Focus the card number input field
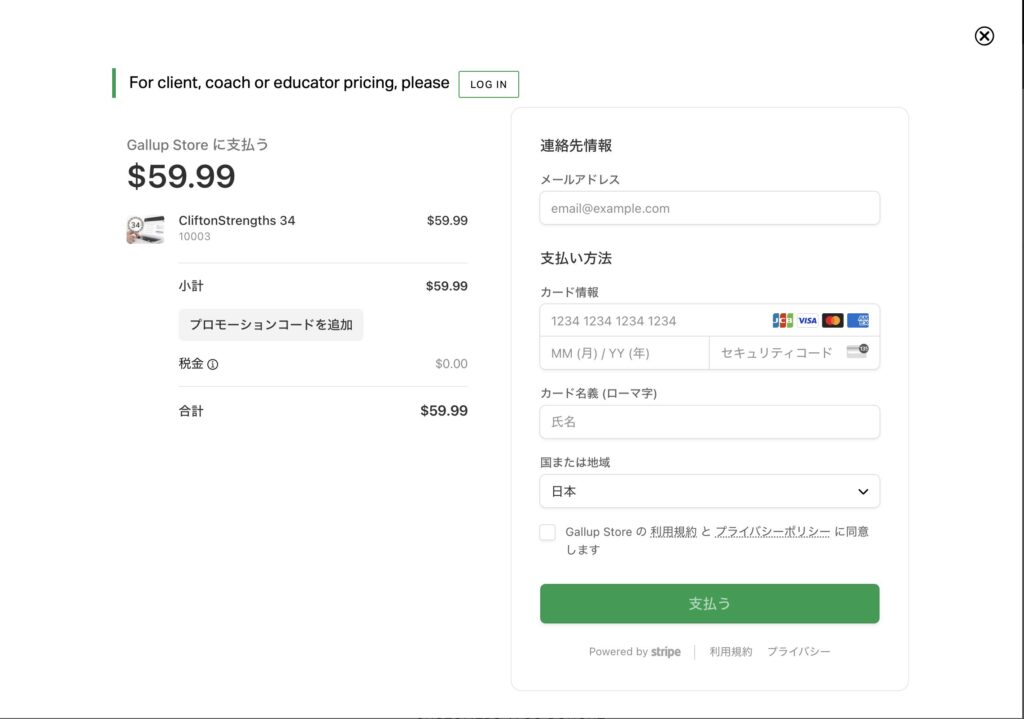This screenshot has height=719, width=1024. click(x=710, y=321)
